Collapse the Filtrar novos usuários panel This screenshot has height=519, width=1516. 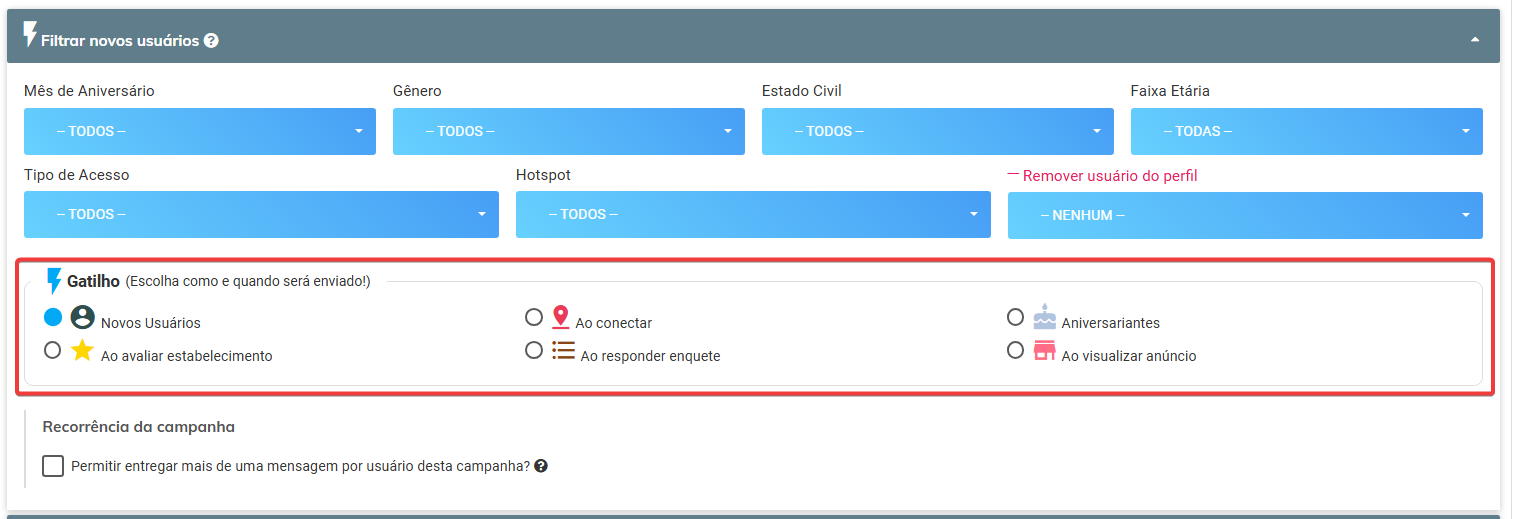tap(1474, 39)
